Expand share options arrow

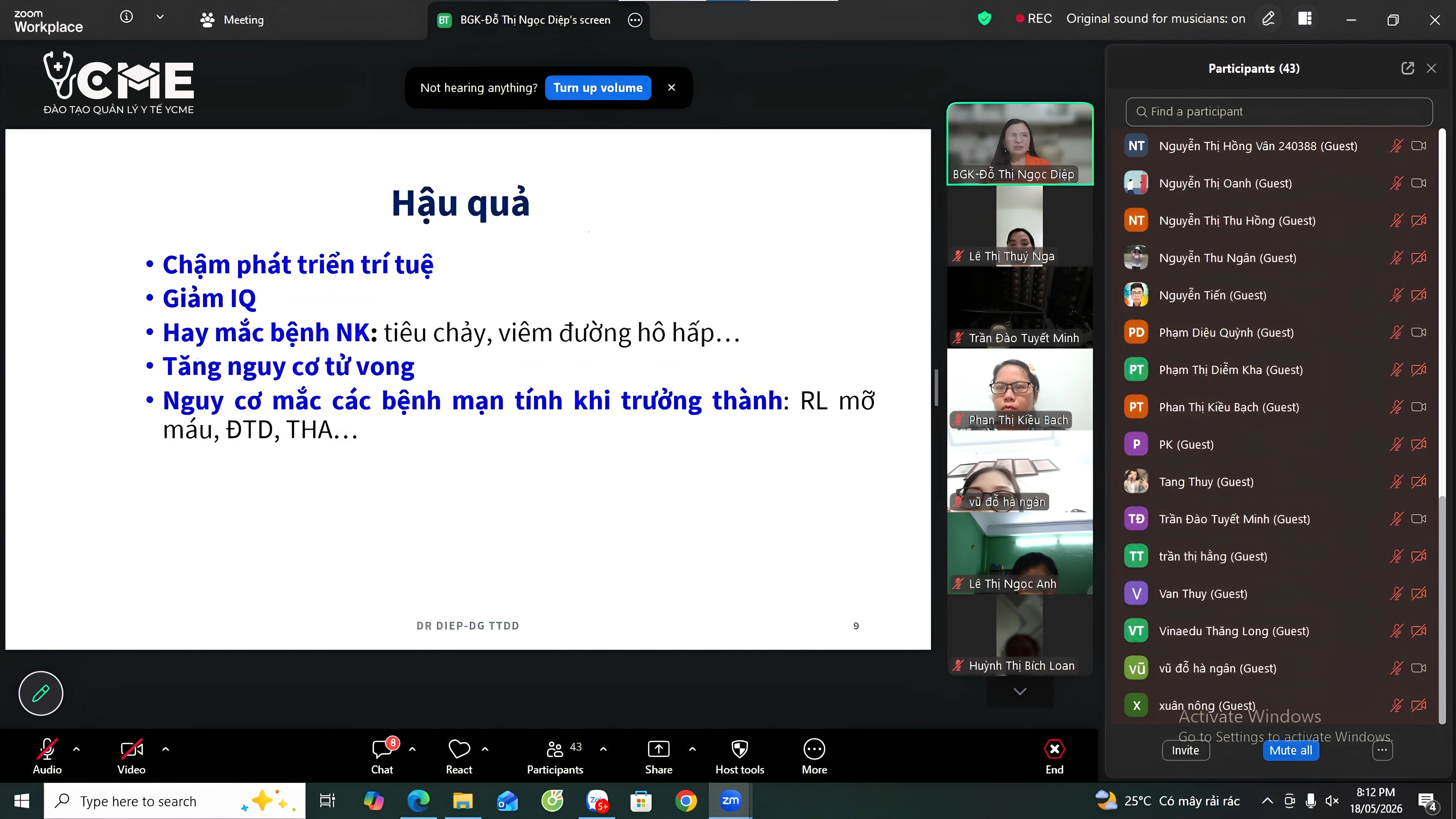(x=692, y=750)
